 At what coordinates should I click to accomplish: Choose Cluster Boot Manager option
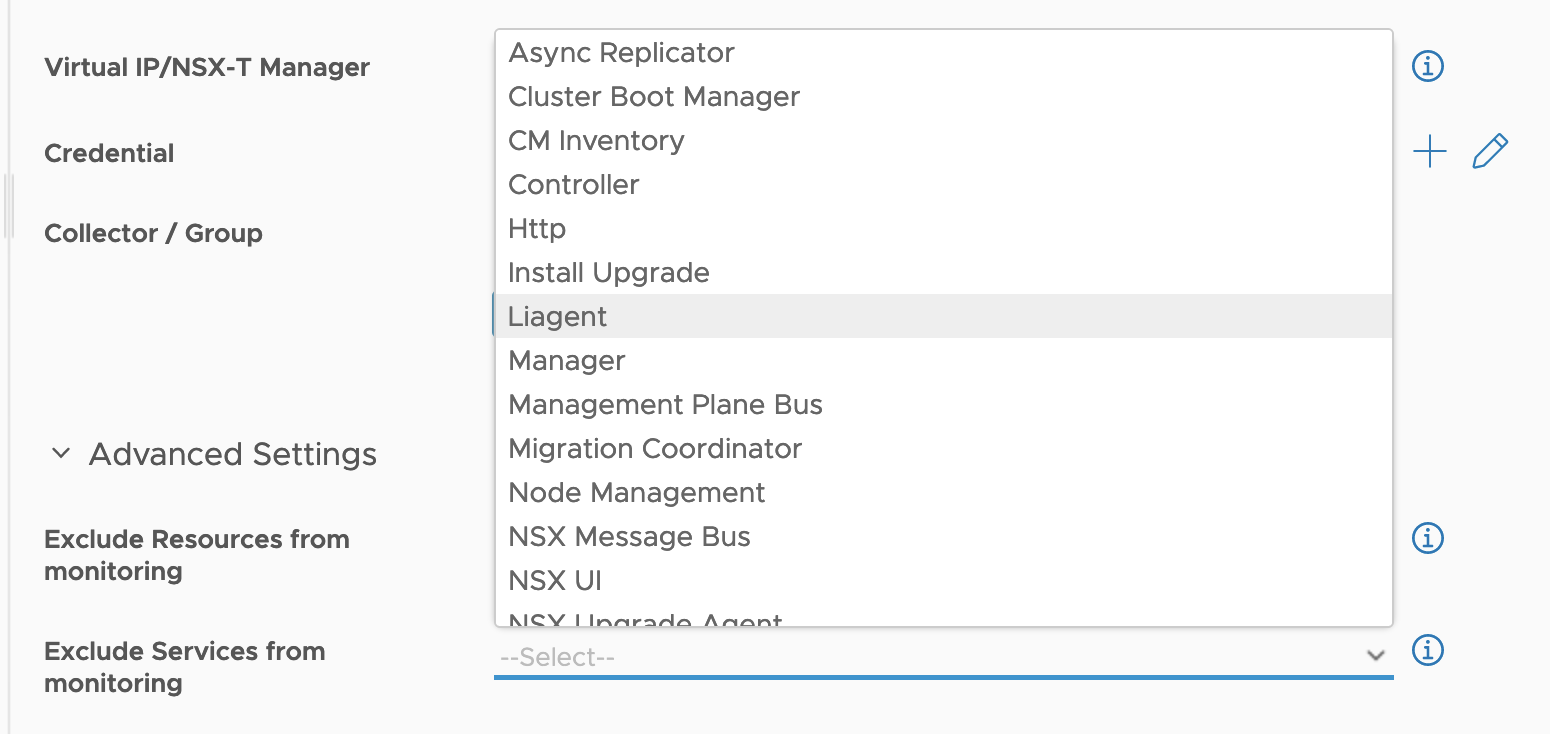coord(943,96)
